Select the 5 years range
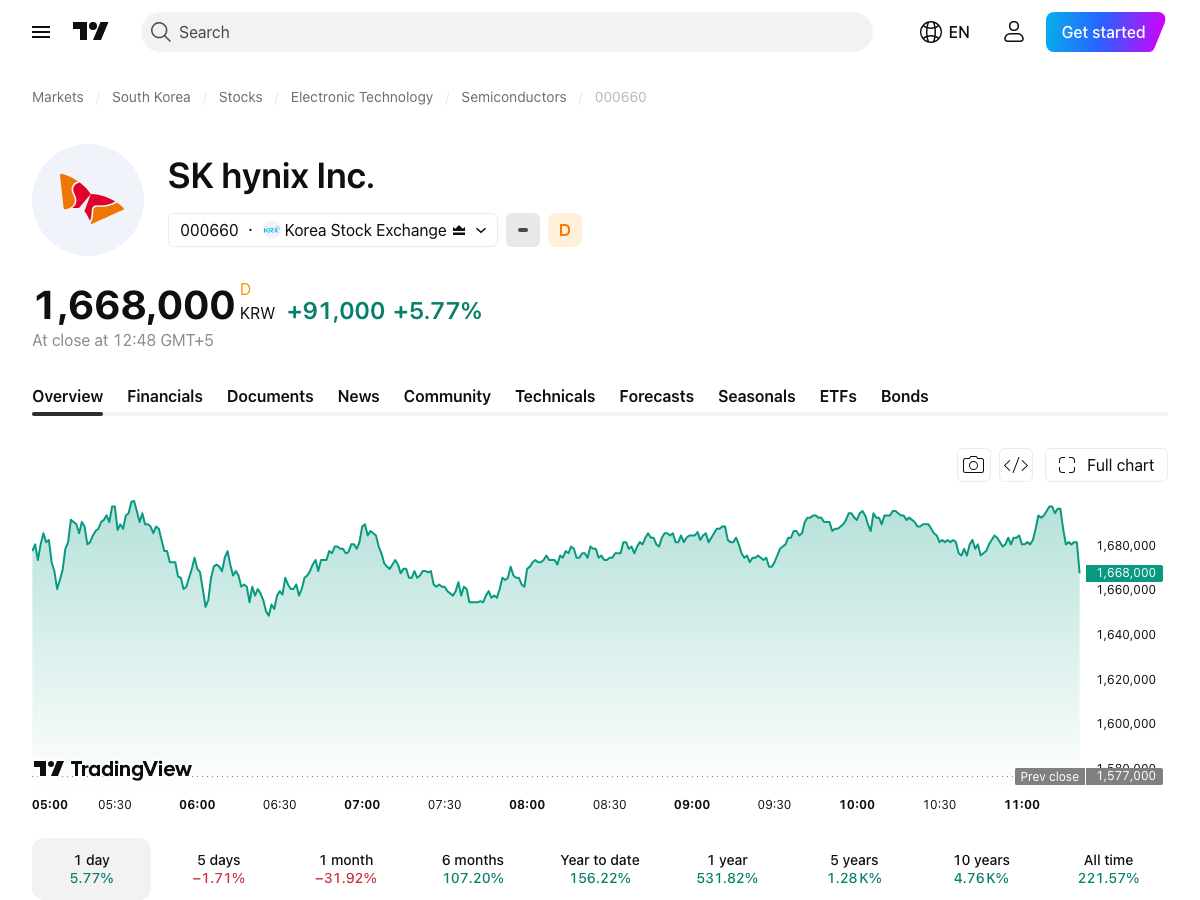 coord(854,869)
